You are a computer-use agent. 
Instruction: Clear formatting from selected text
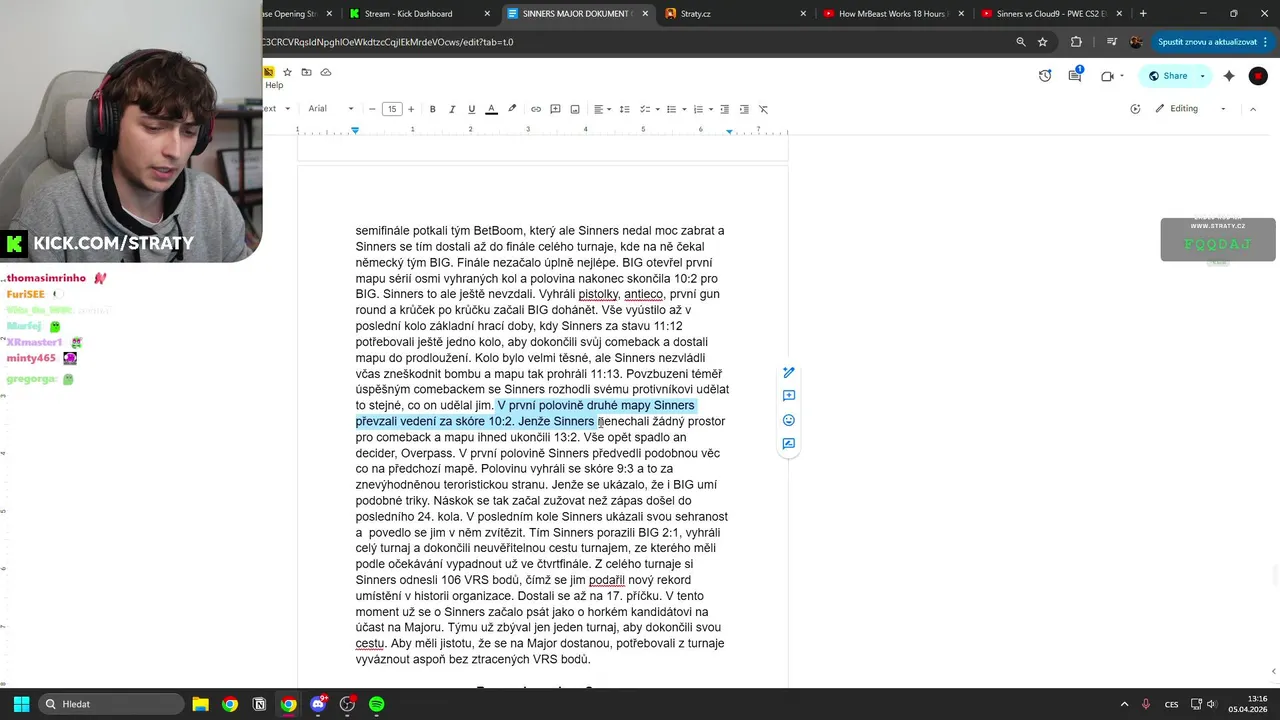(763, 109)
